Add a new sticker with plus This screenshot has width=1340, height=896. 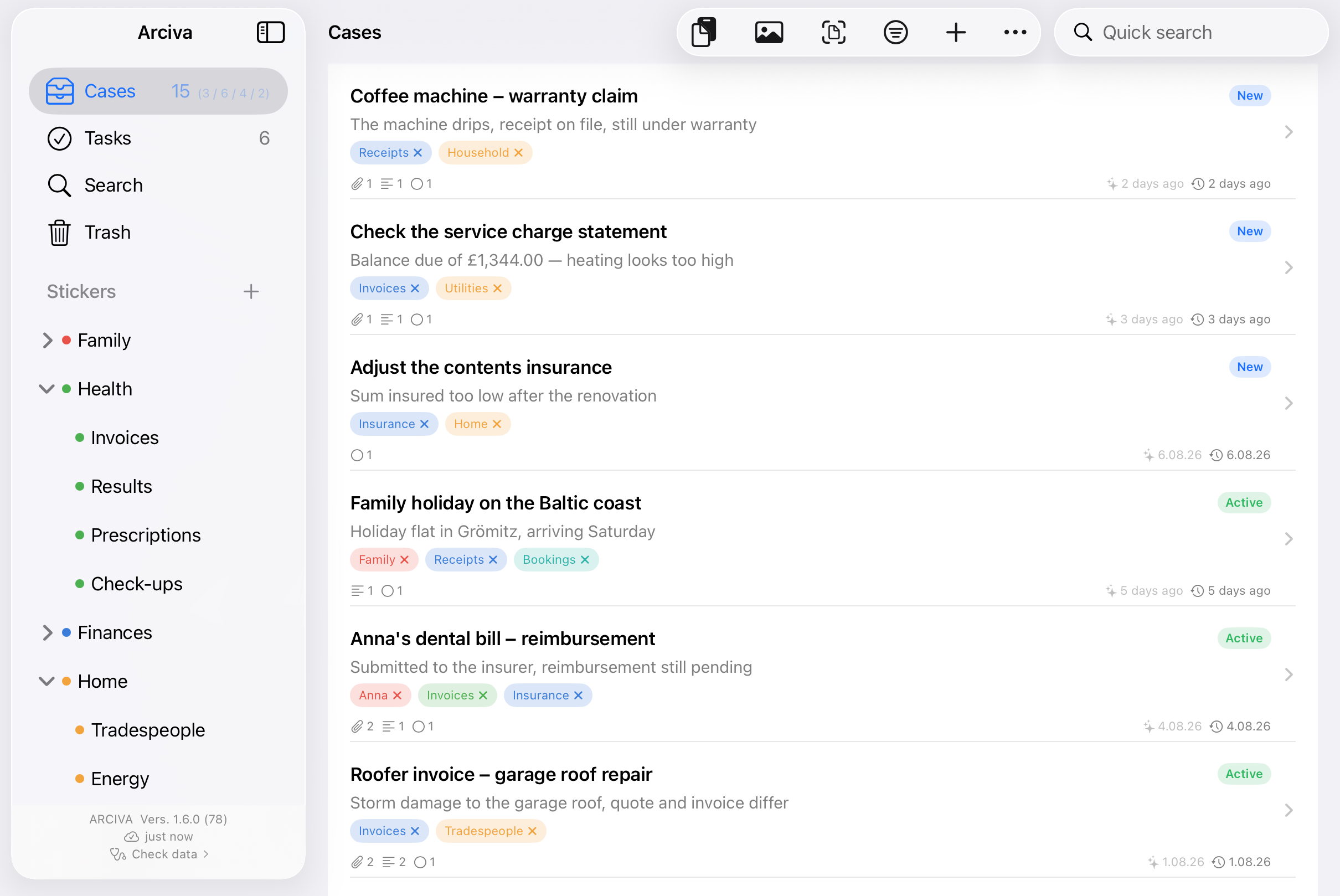(x=251, y=291)
